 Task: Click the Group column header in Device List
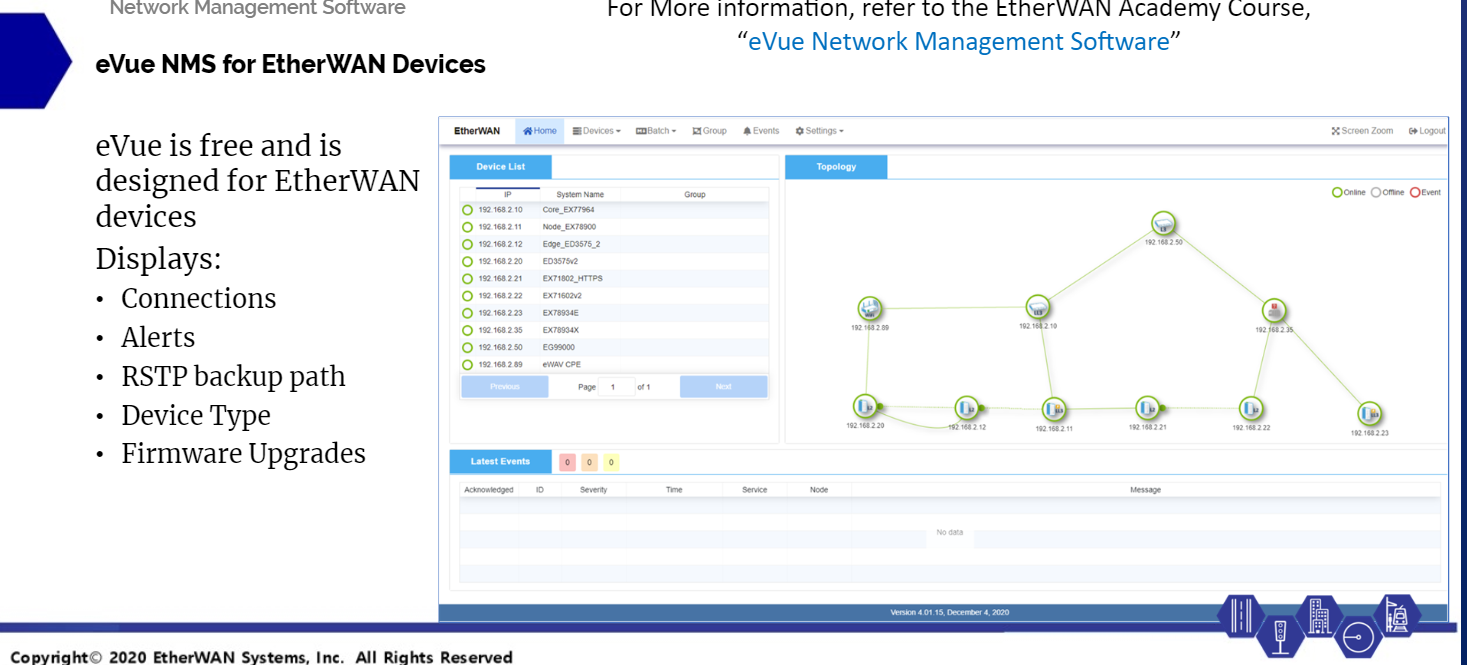[x=695, y=194]
